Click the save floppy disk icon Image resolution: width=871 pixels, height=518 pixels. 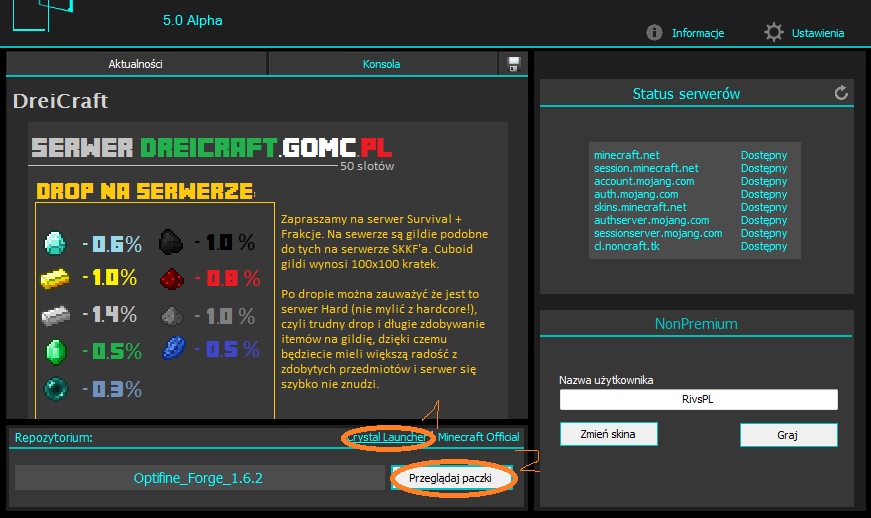(513, 64)
